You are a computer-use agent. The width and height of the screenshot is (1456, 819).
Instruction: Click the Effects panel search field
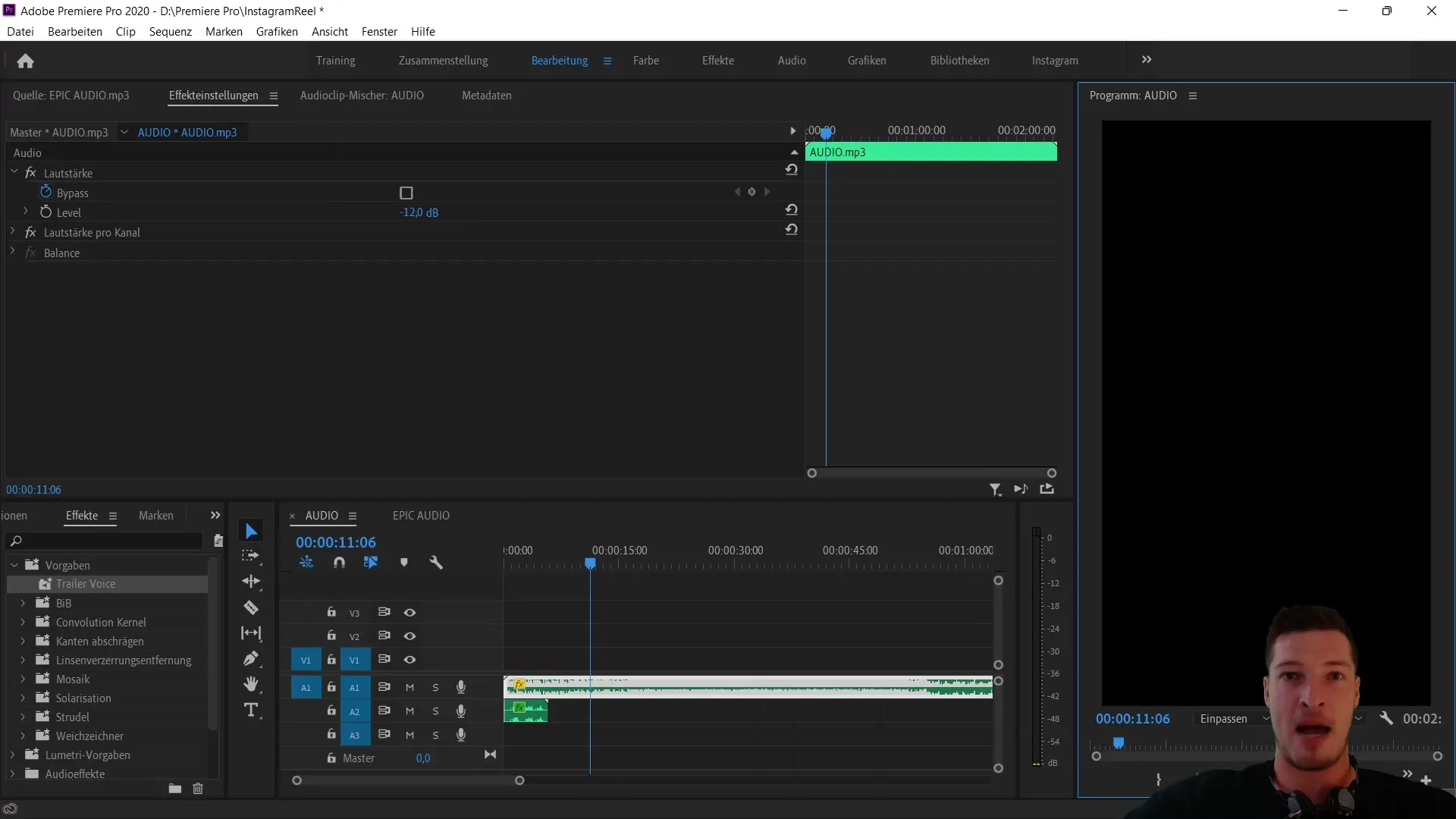coord(106,541)
